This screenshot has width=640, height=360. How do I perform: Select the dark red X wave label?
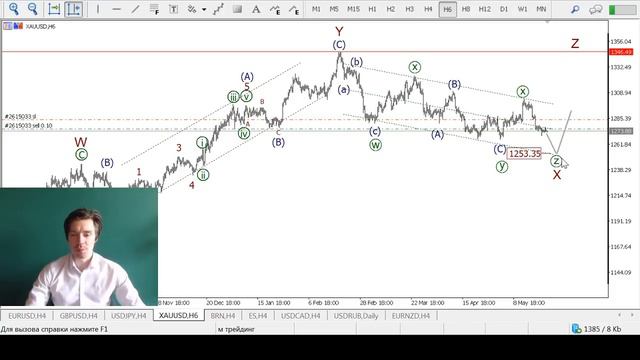tap(557, 175)
